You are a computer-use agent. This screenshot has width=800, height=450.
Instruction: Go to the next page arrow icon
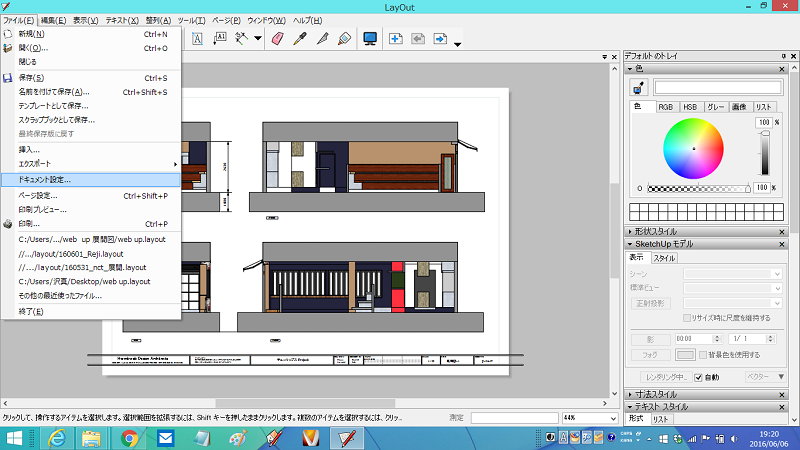[x=440, y=39]
